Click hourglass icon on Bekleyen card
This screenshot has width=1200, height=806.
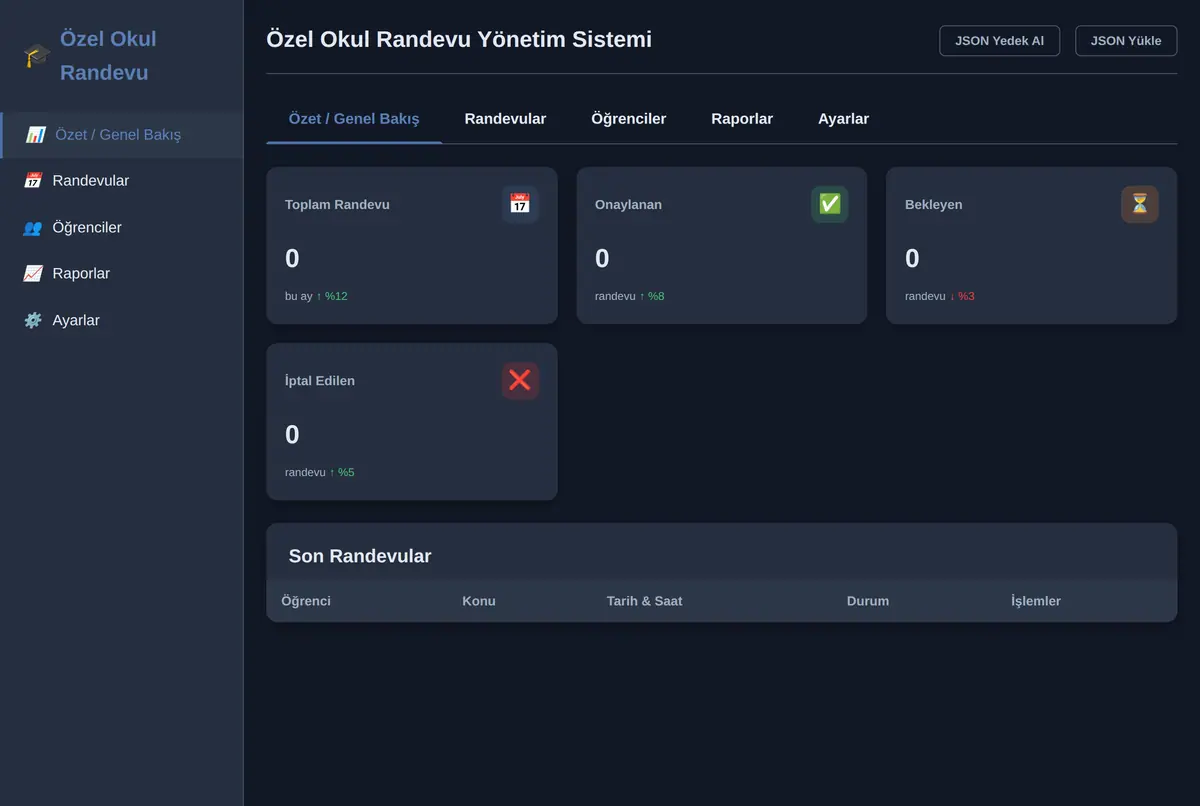click(x=1140, y=204)
